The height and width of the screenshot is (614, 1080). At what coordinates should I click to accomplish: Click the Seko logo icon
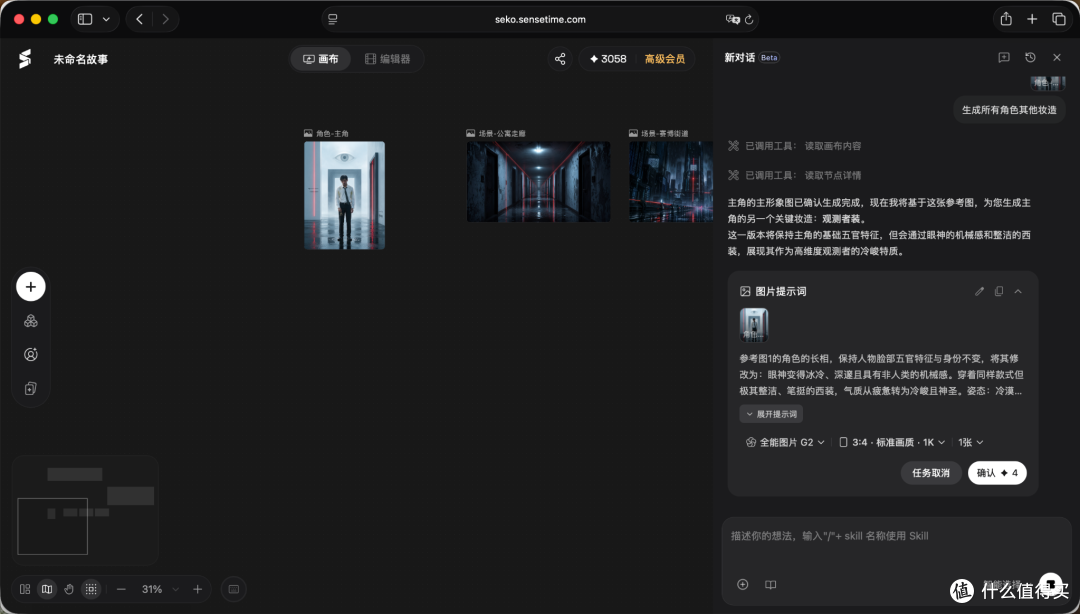(25, 59)
